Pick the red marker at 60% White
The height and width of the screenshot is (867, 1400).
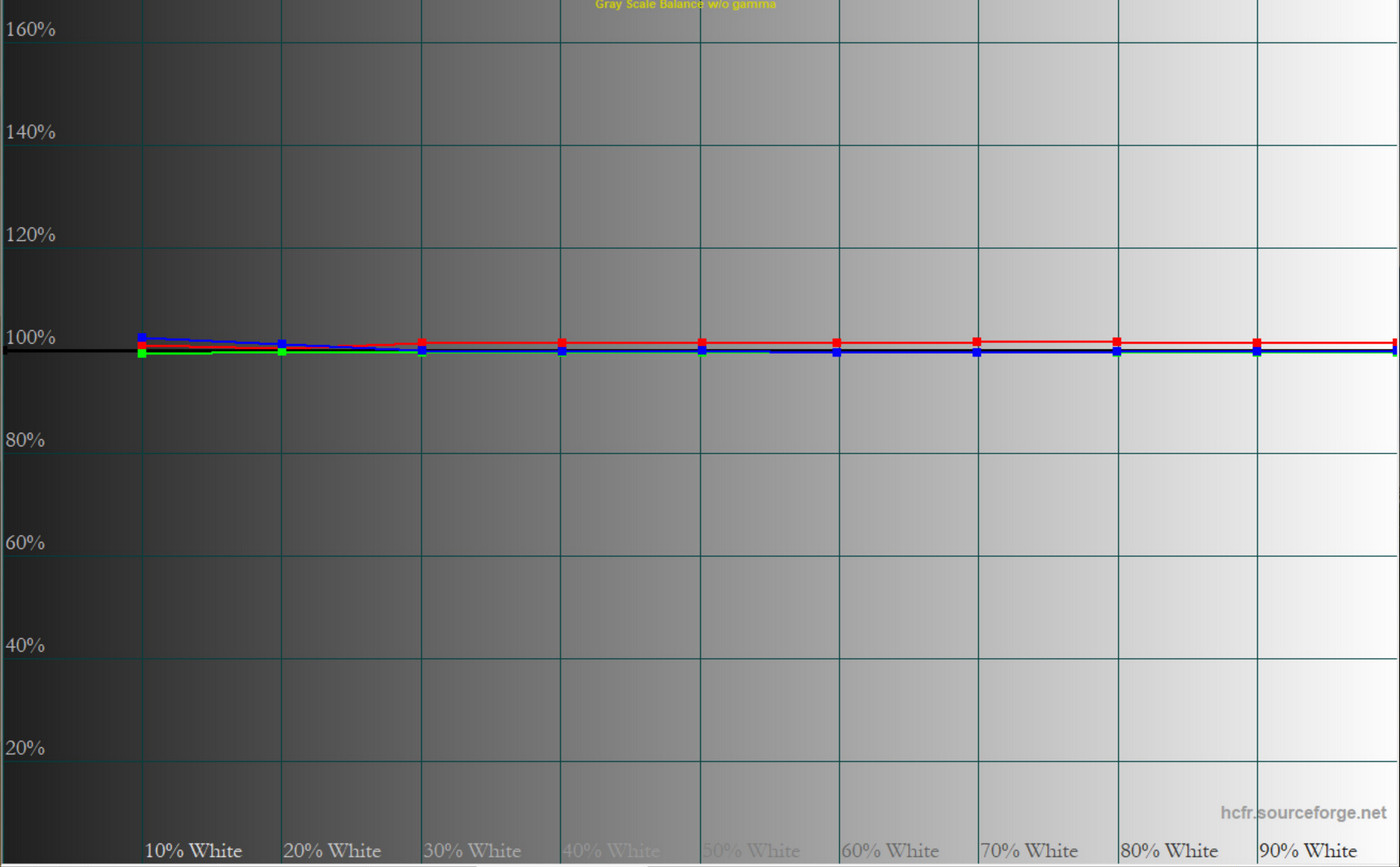837,343
